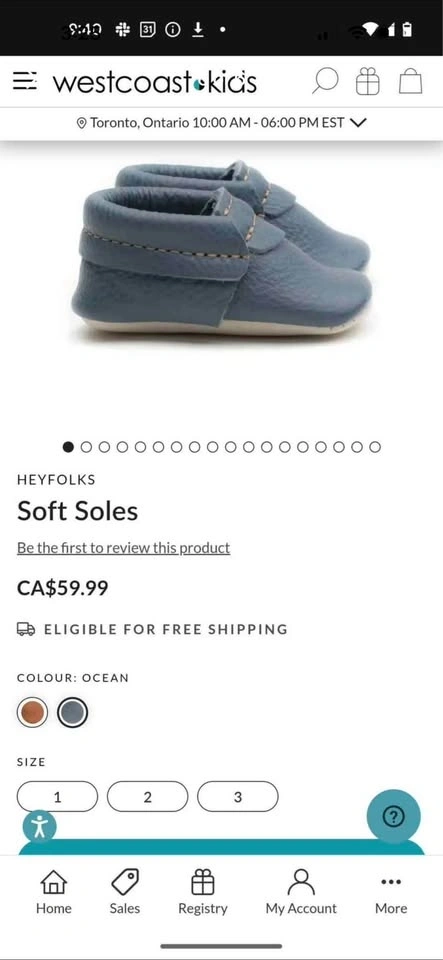The width and height of the screenshot is (443, 960).
Task: Select size 2 option
Action: 147,797
